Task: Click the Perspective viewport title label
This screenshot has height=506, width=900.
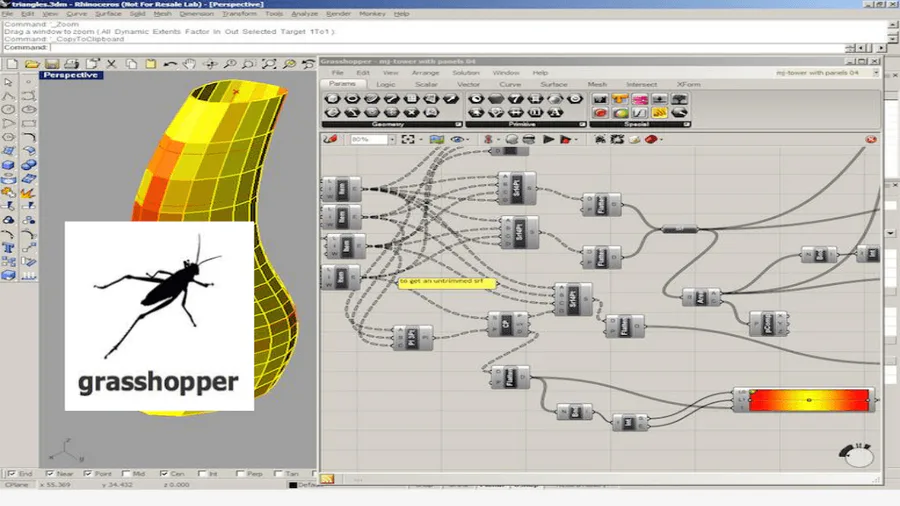Action: click(x=70, y=75)
